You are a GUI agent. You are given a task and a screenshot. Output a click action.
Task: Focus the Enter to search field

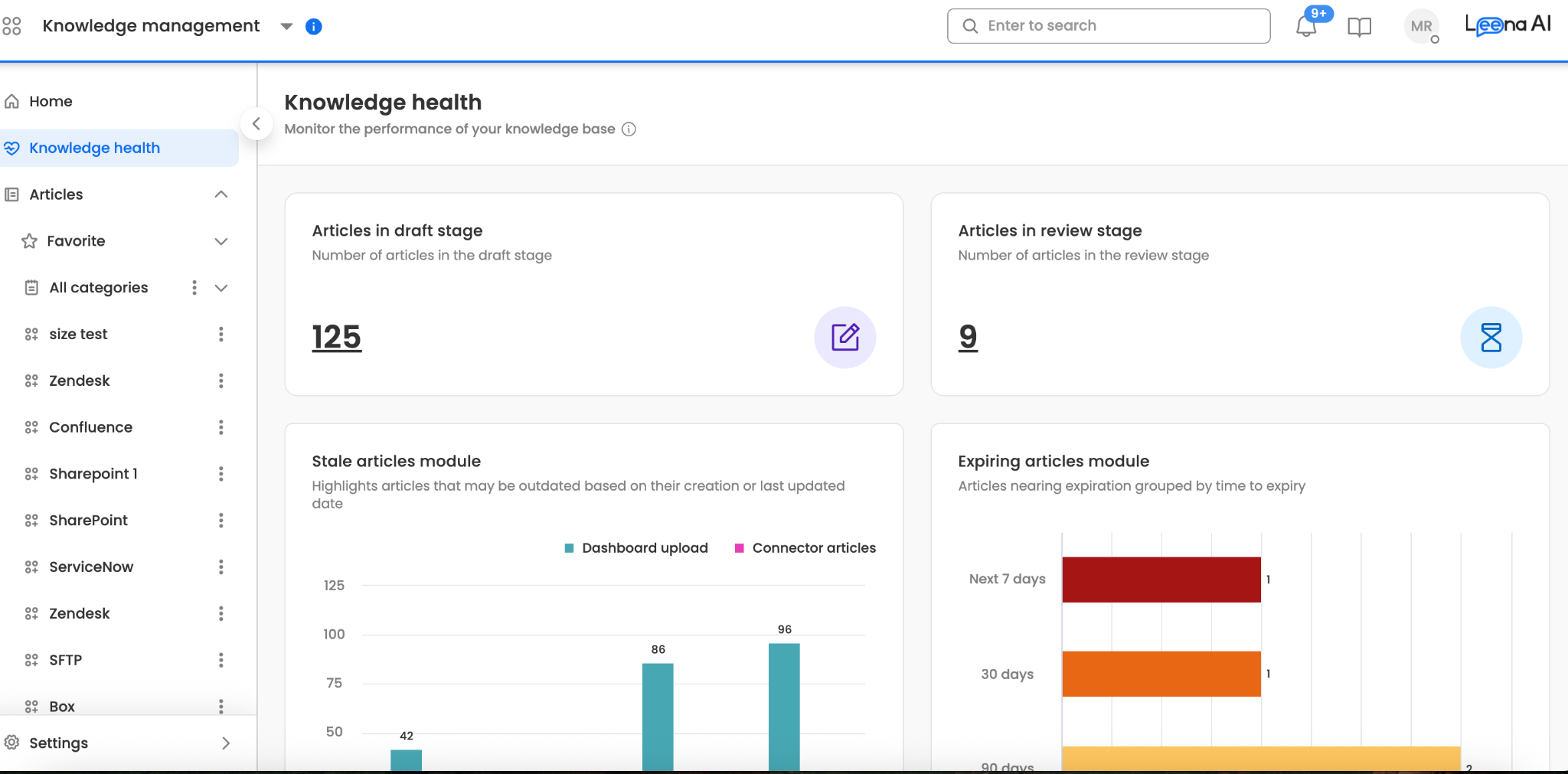click(1109, 26)
